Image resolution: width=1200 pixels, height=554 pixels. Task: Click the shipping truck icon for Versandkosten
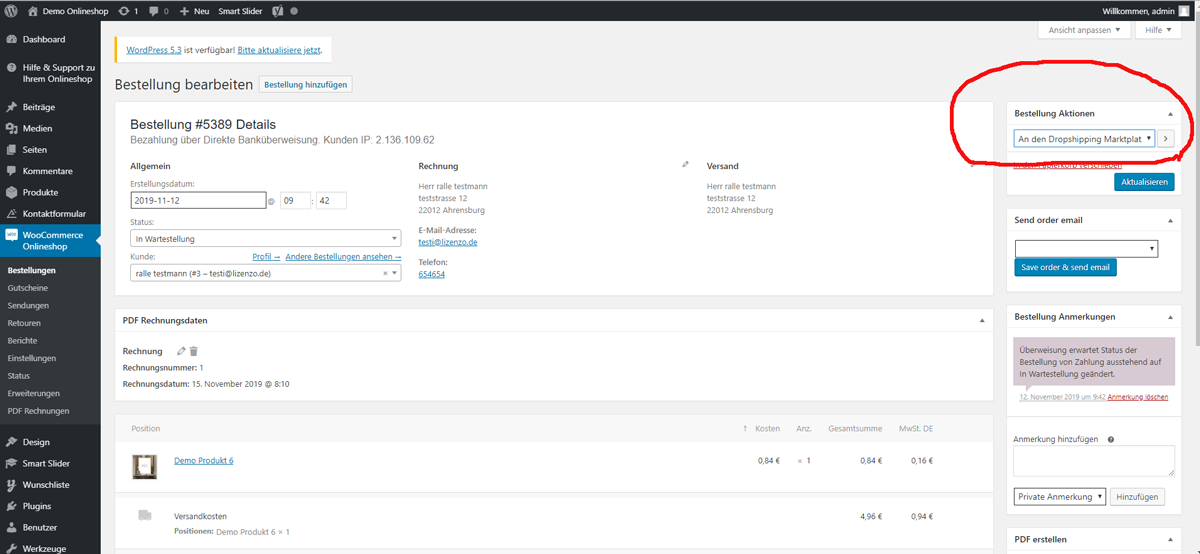tap(144, 515)
